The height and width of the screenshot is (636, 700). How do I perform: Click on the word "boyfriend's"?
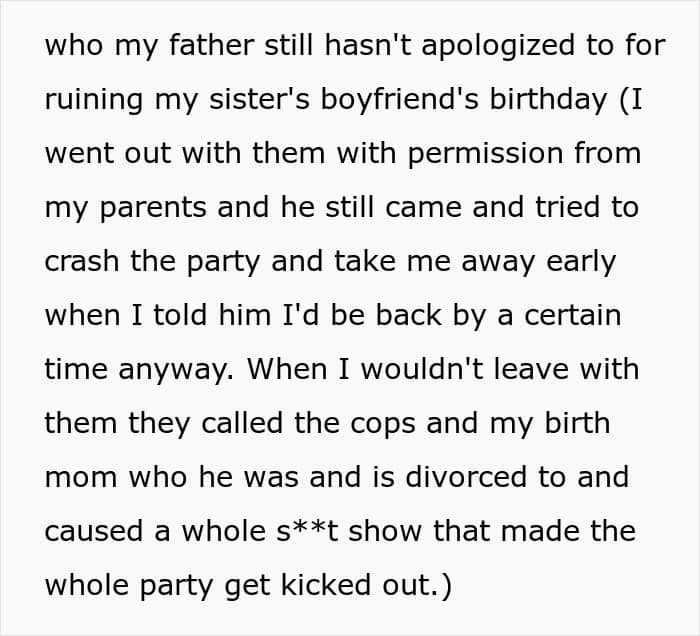400,100
